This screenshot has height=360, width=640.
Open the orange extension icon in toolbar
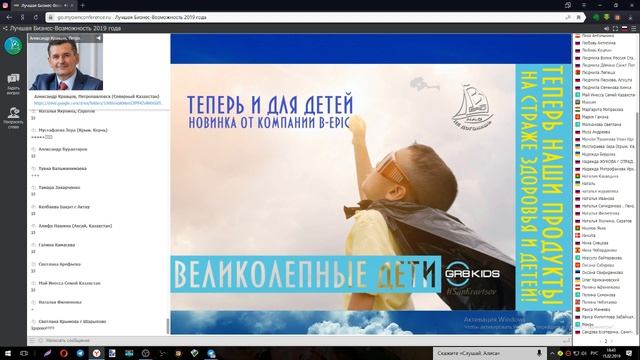click(x=618, y=18)
